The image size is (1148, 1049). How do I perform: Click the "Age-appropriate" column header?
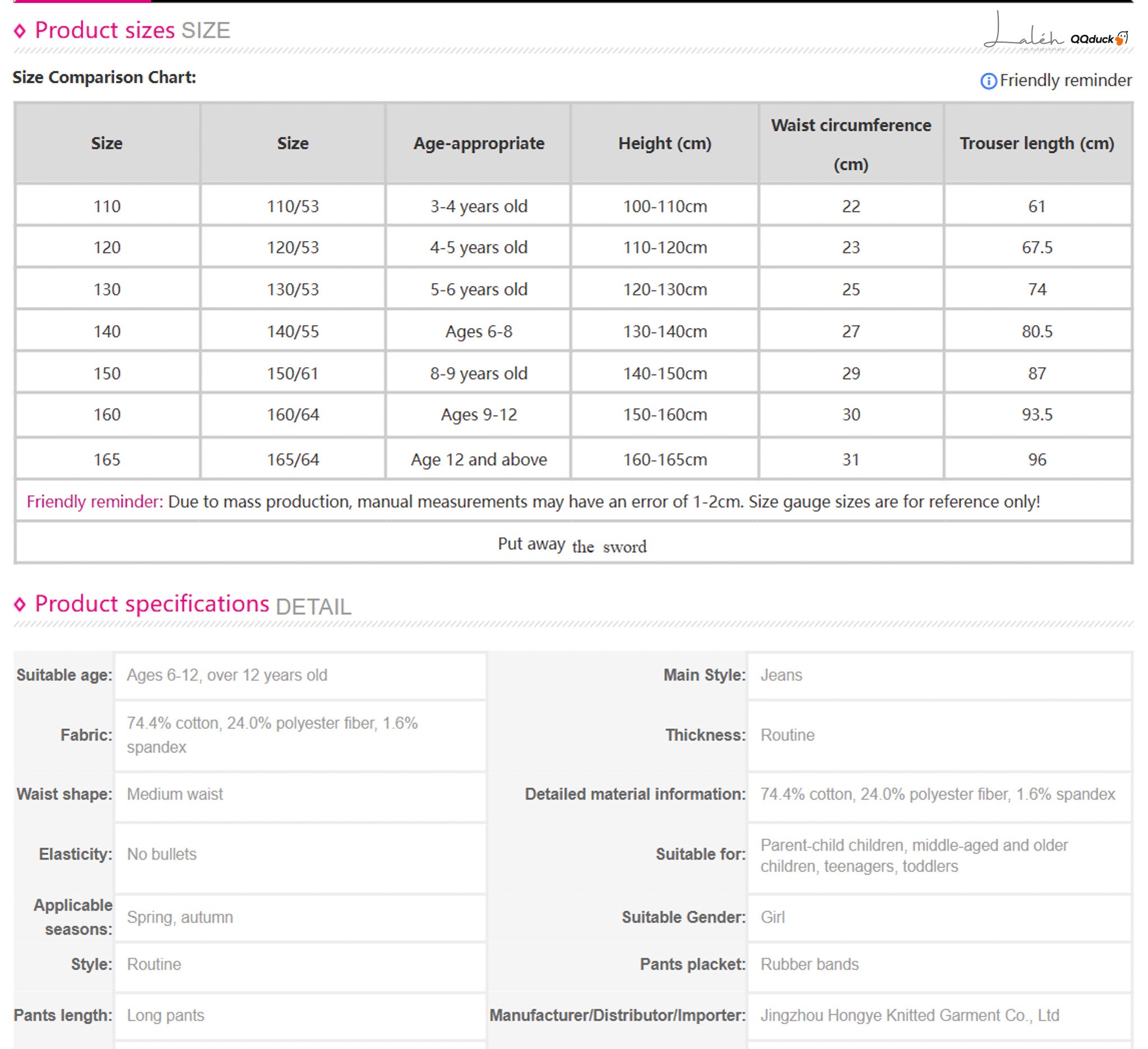478,143
